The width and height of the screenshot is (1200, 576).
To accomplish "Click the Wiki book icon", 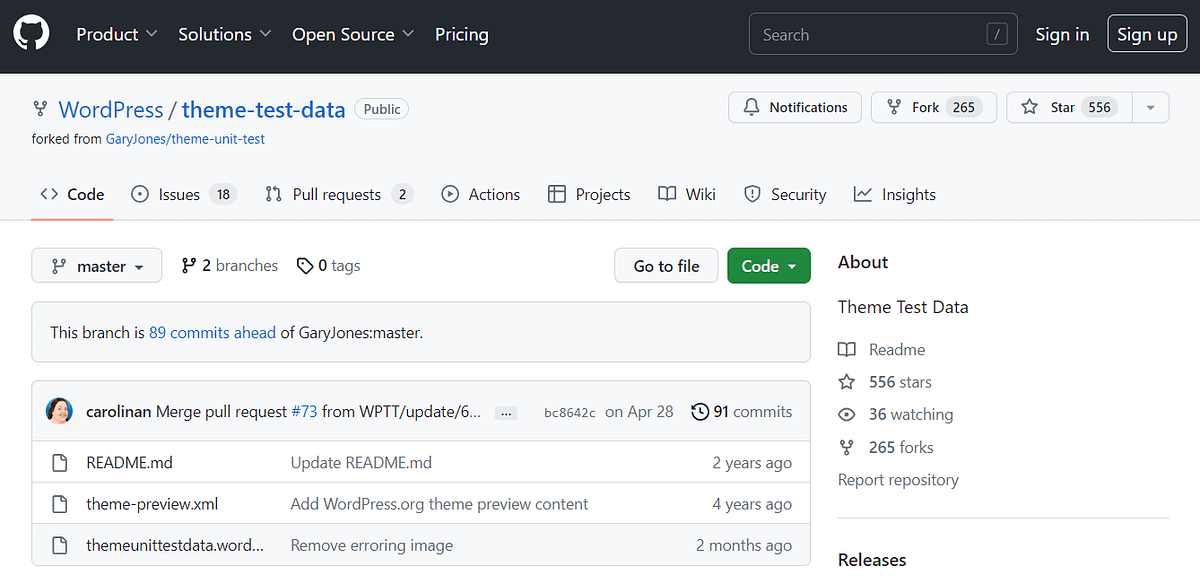I will point(667,194).
